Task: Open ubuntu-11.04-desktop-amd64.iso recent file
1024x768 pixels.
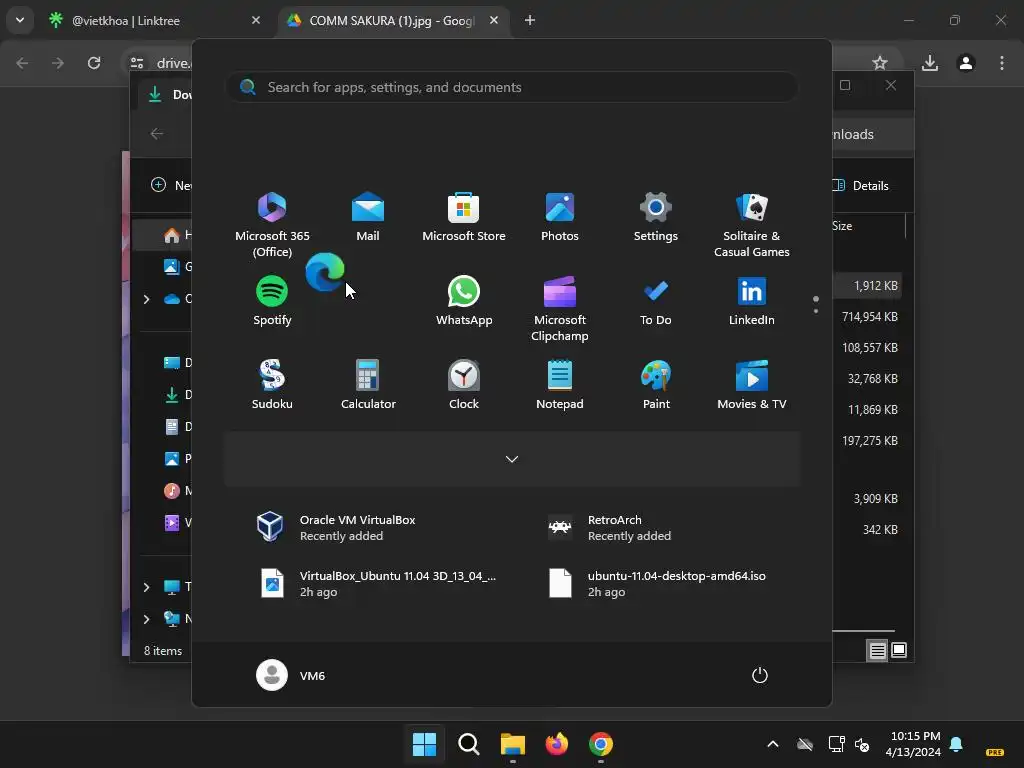Action: coord(657,584)
